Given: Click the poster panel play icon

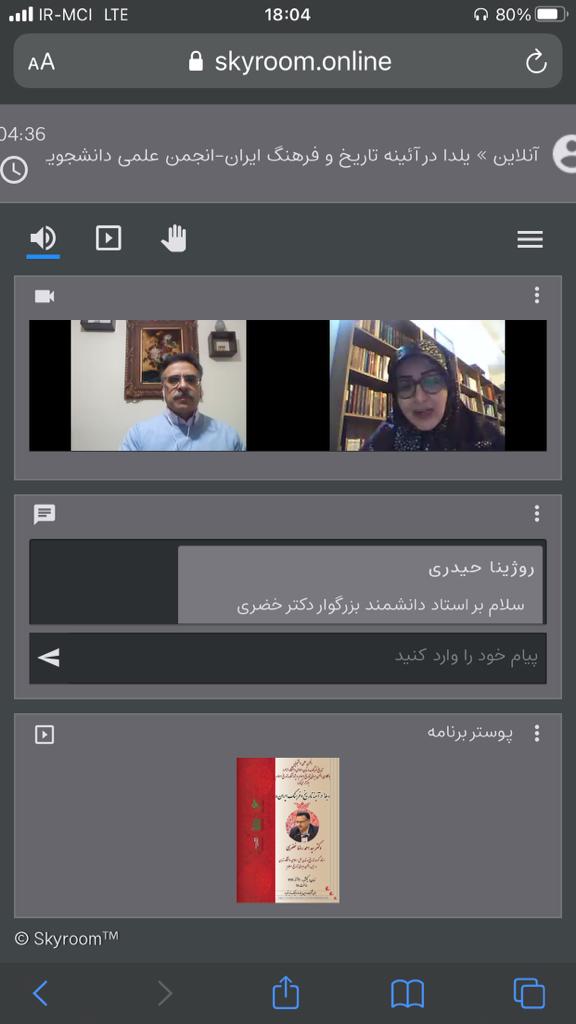Looking at the screenshot, I should (x=44, y=735).
